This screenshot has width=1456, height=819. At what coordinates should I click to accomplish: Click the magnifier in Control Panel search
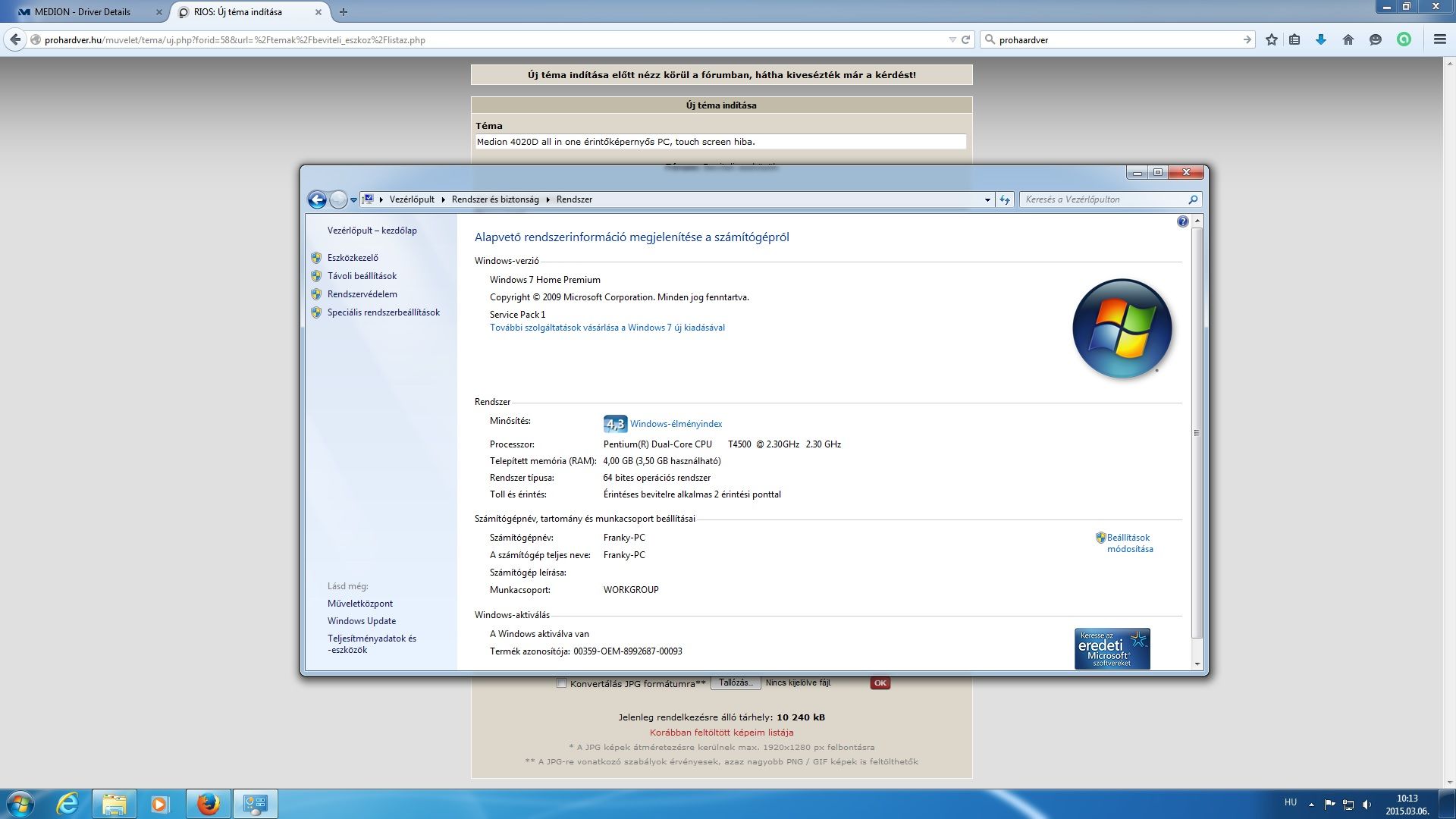1193,199
